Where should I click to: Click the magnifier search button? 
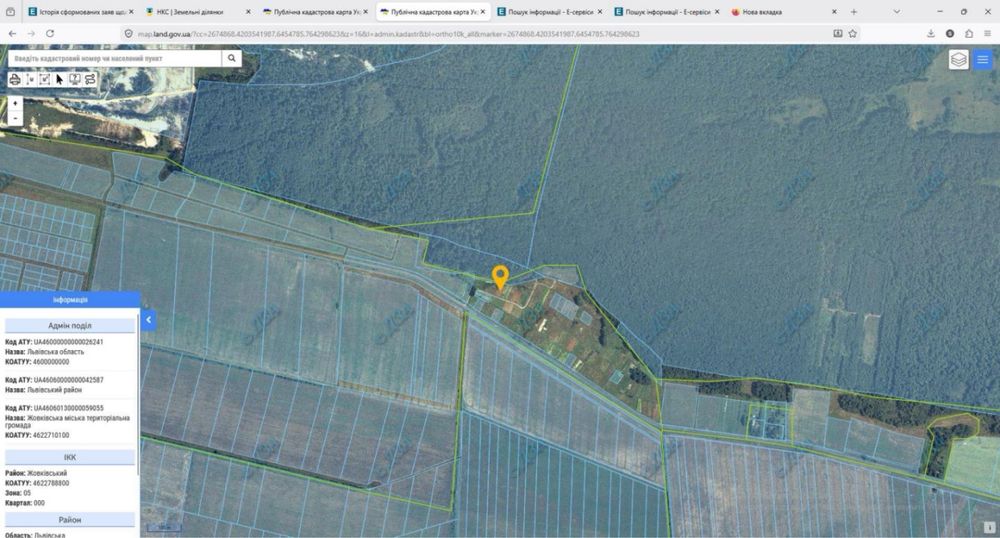click(x=232, y=58)
